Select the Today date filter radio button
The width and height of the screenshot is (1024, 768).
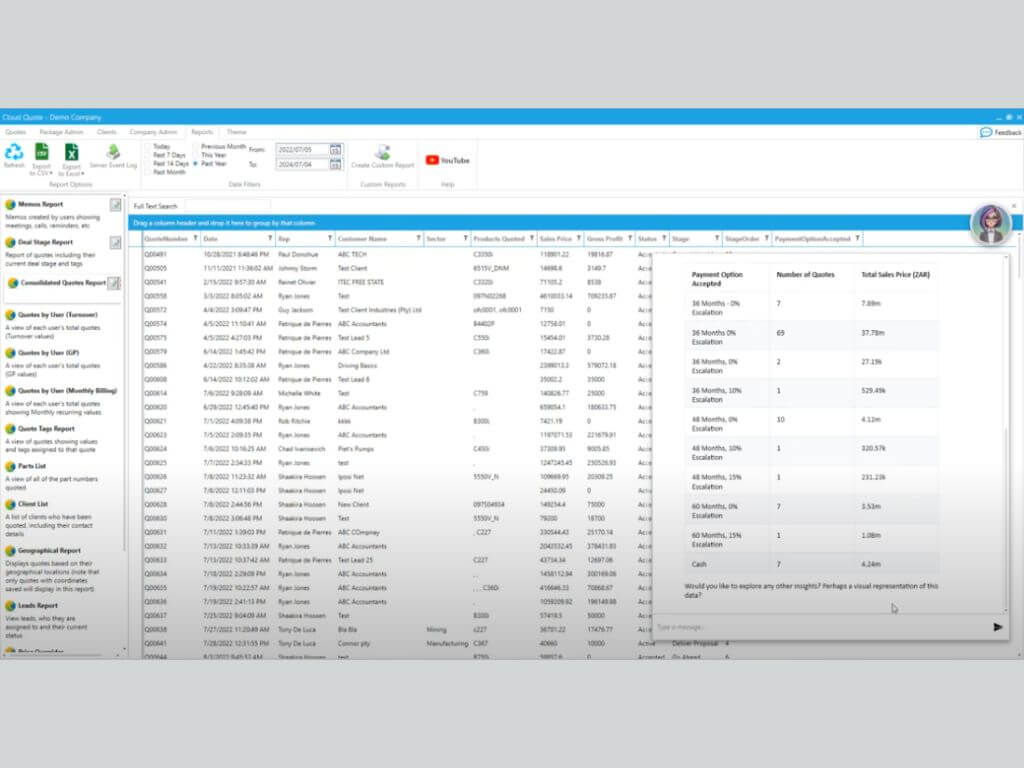tap(147, 147)
